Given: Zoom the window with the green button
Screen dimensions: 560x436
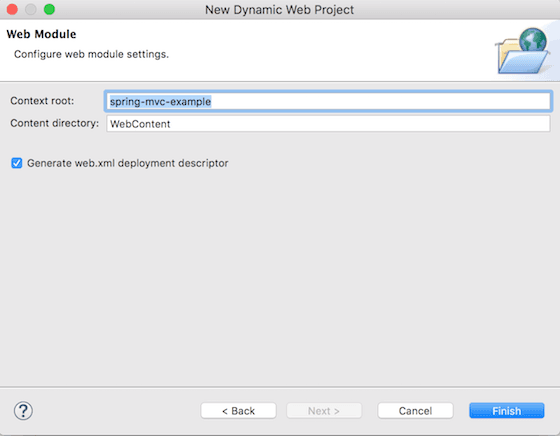Looking at the screenshot, I should point(49,9).
